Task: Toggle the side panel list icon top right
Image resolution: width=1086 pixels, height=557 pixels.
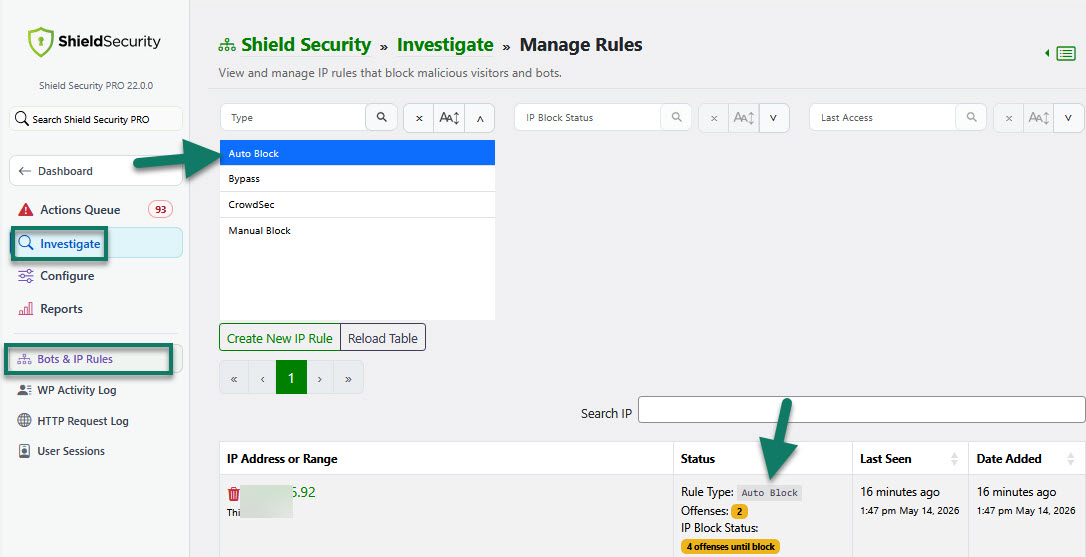Action: pos(1066,53)
